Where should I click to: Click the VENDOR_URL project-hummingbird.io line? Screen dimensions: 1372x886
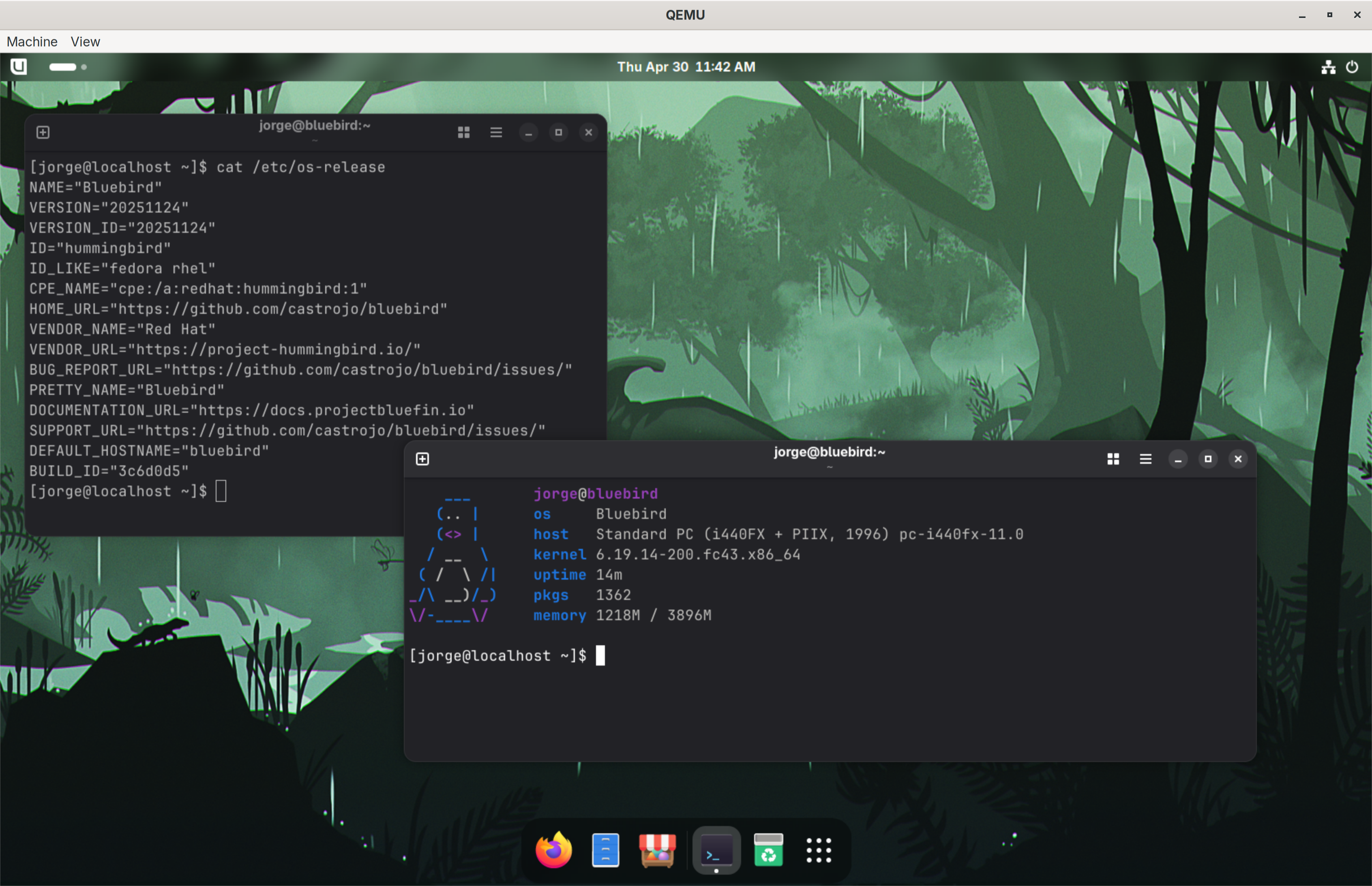(225, 349)
